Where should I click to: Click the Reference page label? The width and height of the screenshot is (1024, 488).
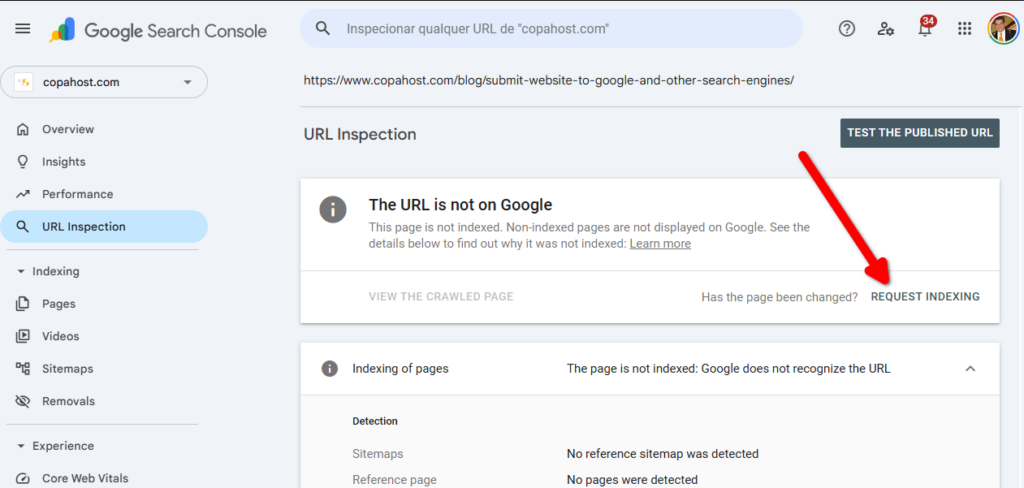click(x=394, y=480)
